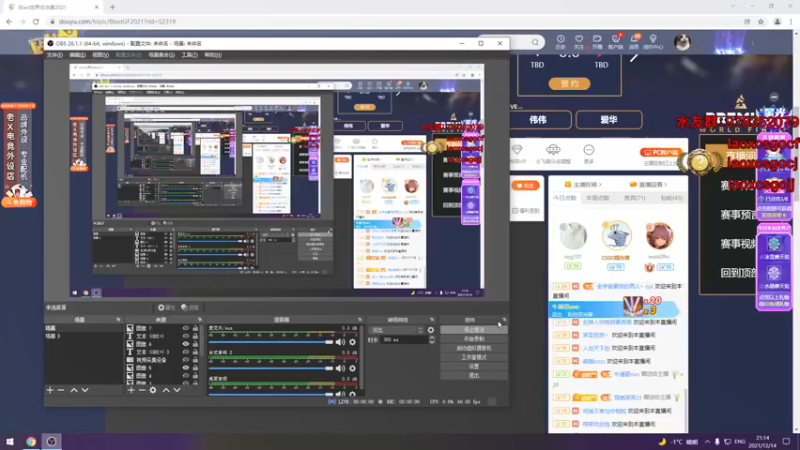Image resolution: width=800 pixels, height=450 pixels.
Task: Move source up in the sources list
Action: 166,390
